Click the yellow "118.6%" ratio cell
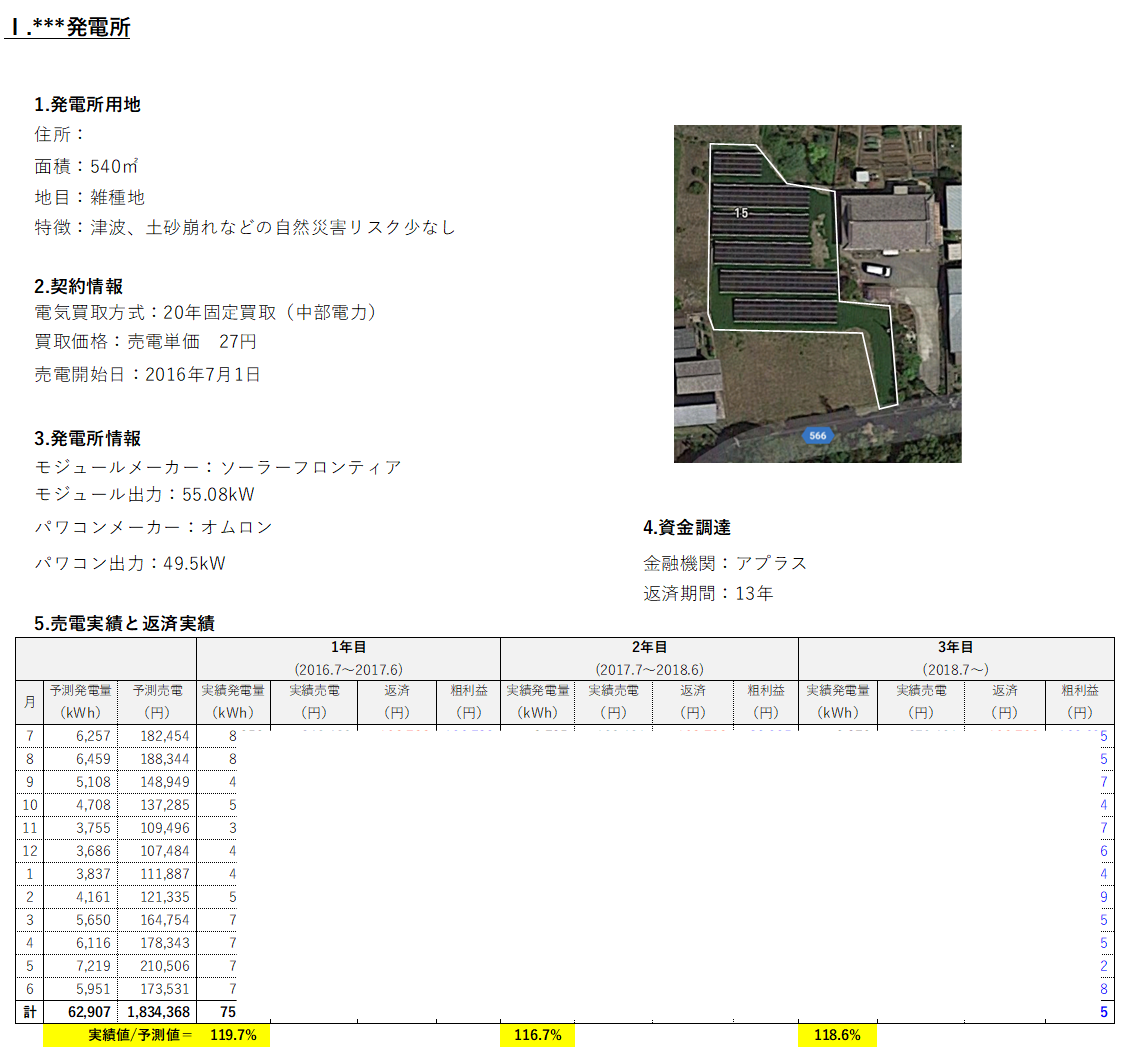The width and height of the screenshot is (1148, 1052). pos(837,1035)
